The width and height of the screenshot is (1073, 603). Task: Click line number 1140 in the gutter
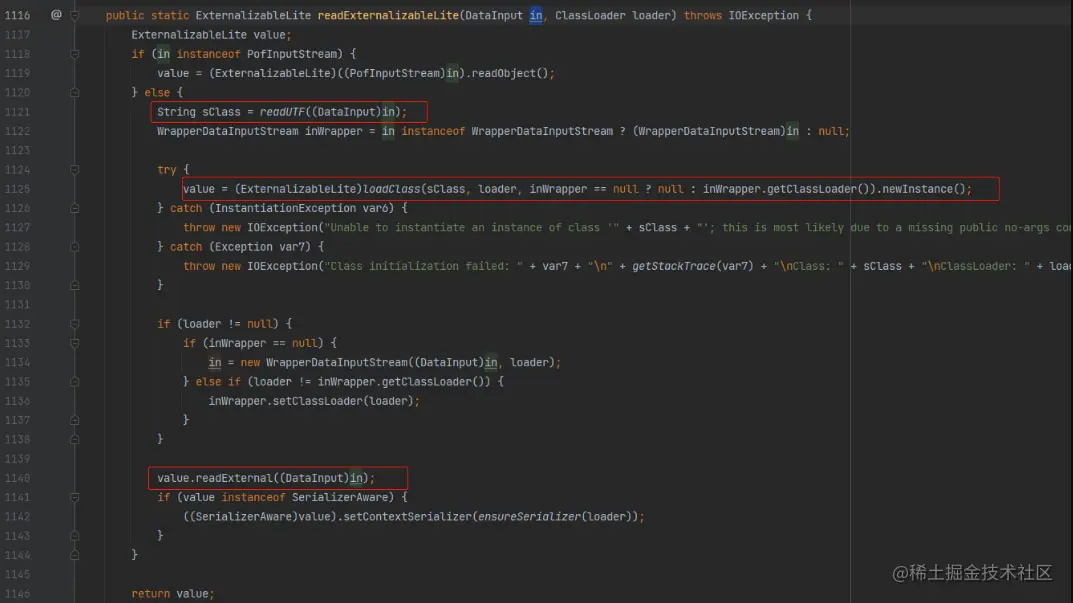pyautogui.click(x=17, y=478)
